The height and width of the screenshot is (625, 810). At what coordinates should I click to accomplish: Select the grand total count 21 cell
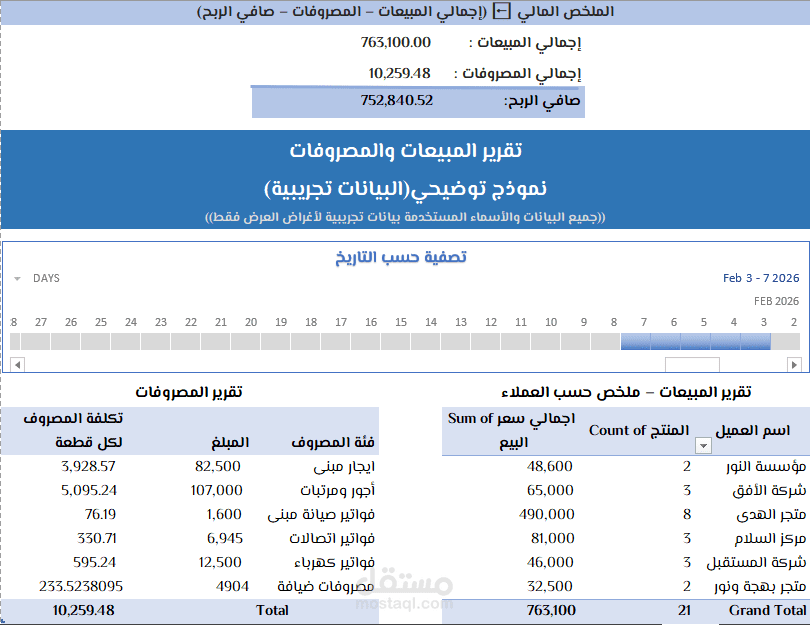pos(684,611)
